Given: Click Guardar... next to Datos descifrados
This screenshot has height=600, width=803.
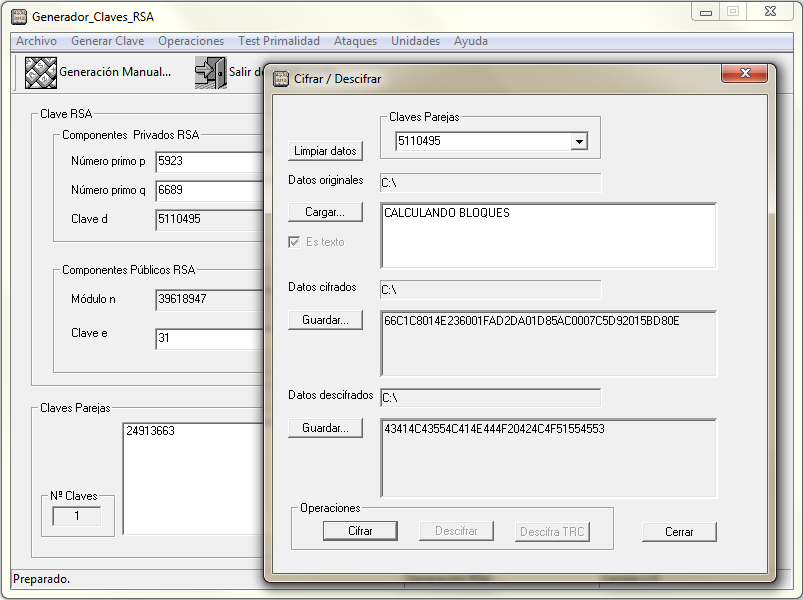Looking at the screenshot, I should [325, 428].
